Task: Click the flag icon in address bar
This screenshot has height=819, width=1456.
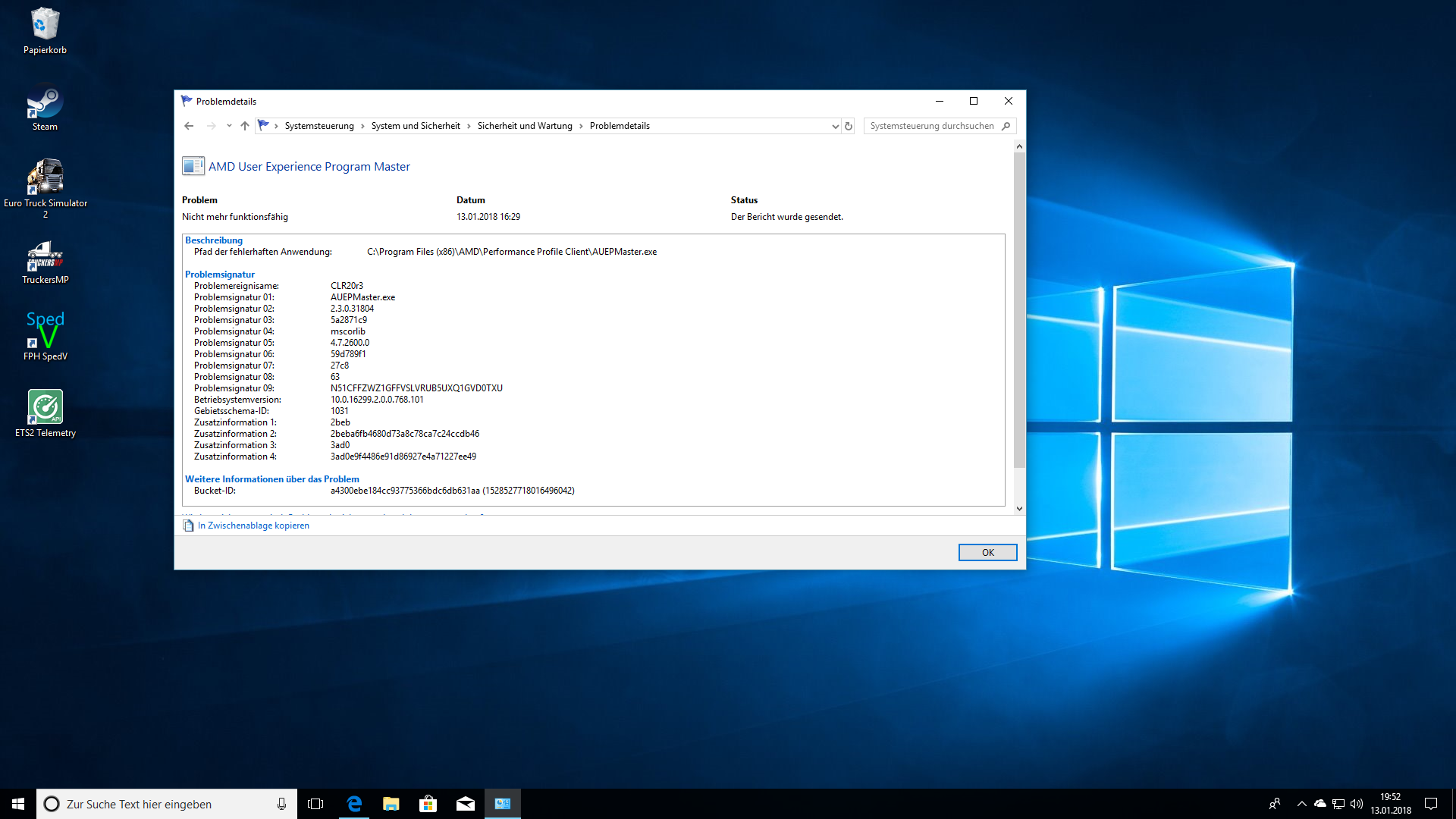Action: pos(263,125)
